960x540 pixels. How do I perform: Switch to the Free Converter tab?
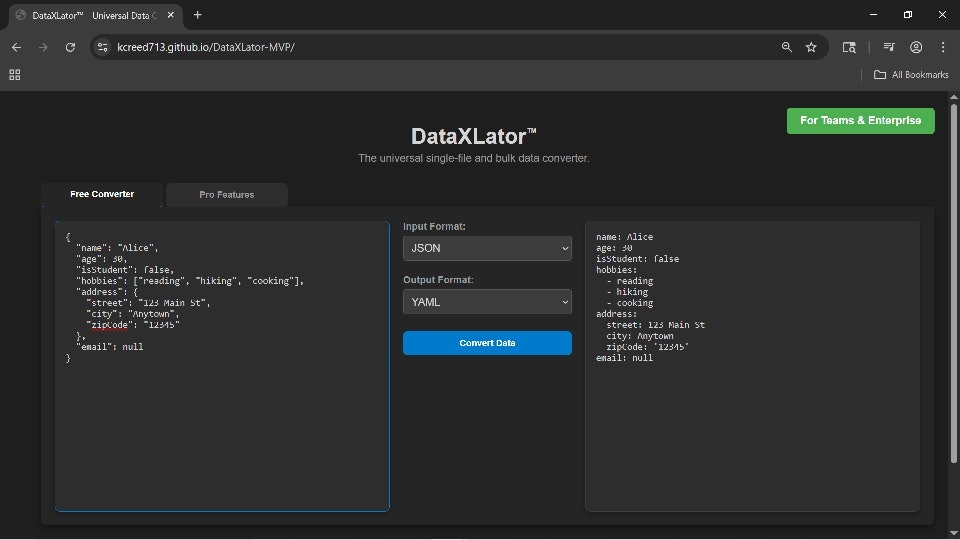tap(102, 194)
